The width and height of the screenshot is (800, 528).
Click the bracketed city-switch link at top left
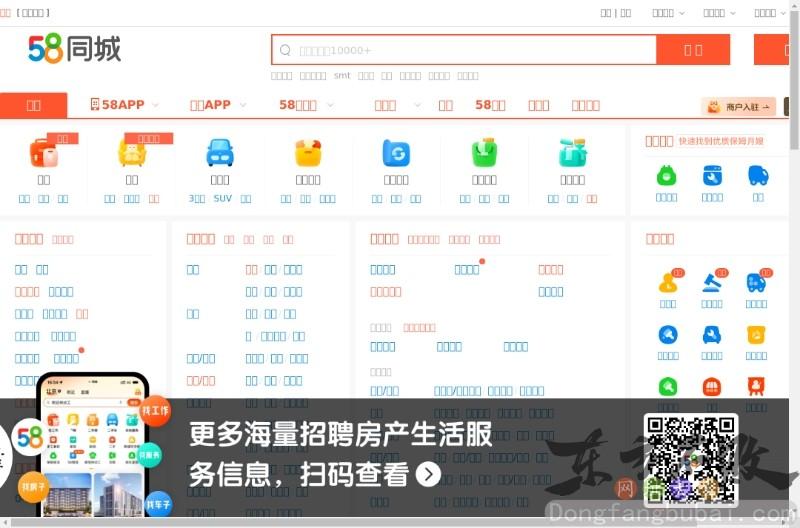[x=33, y=13]
